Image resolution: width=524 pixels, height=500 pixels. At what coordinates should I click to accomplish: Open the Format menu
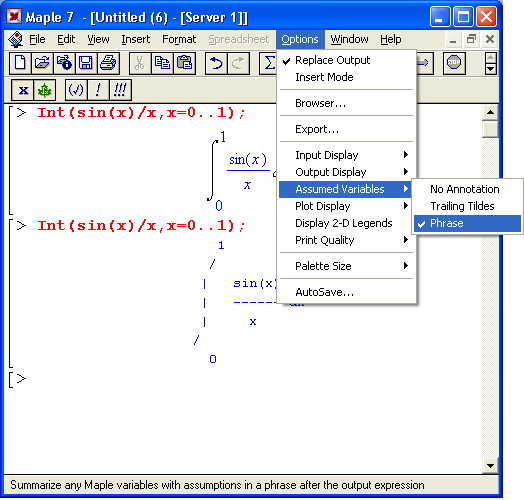[x=179, y=39]
